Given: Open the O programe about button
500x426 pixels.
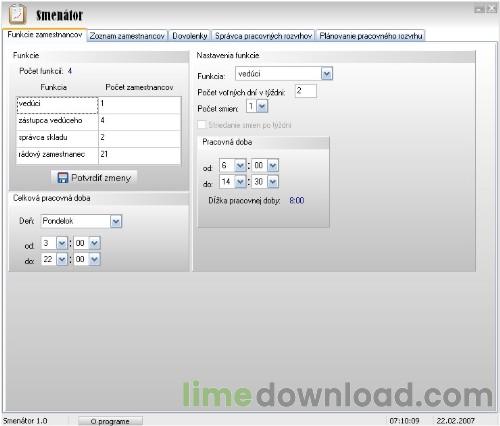Looking at the screenshot, I should point(110,421).
